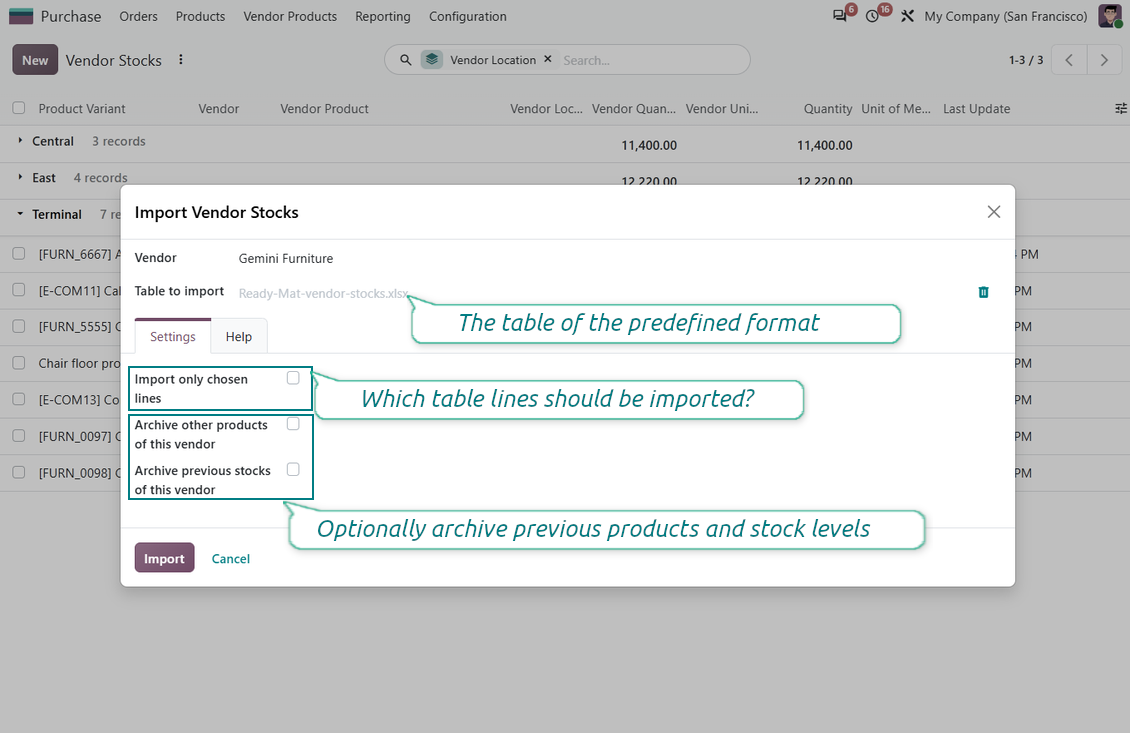Open the Vendor Products menu

(290, 16)
